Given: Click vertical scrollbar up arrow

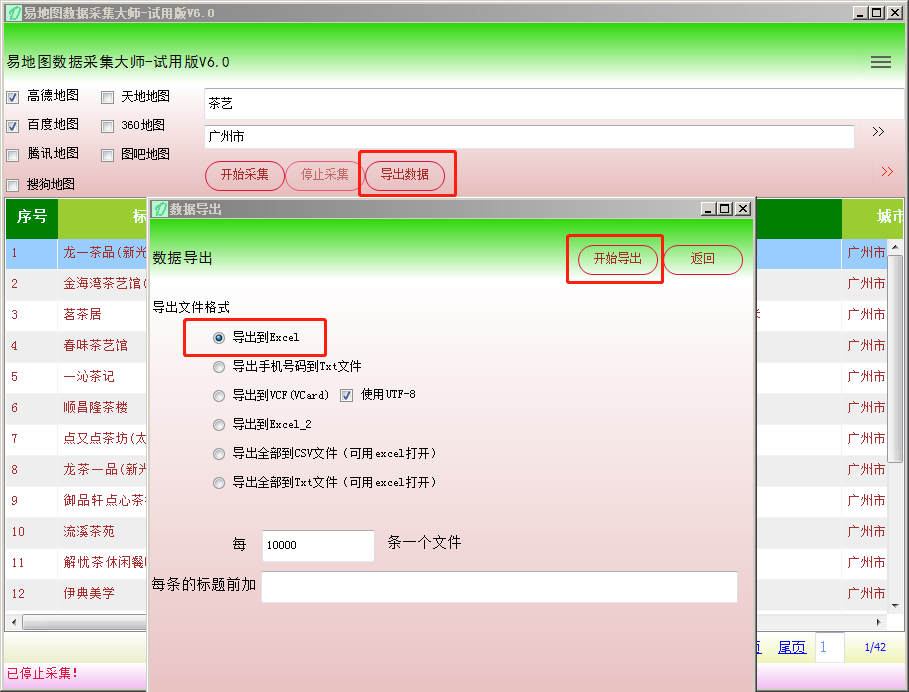Looking at the screenshot, I should click(895, 247).
